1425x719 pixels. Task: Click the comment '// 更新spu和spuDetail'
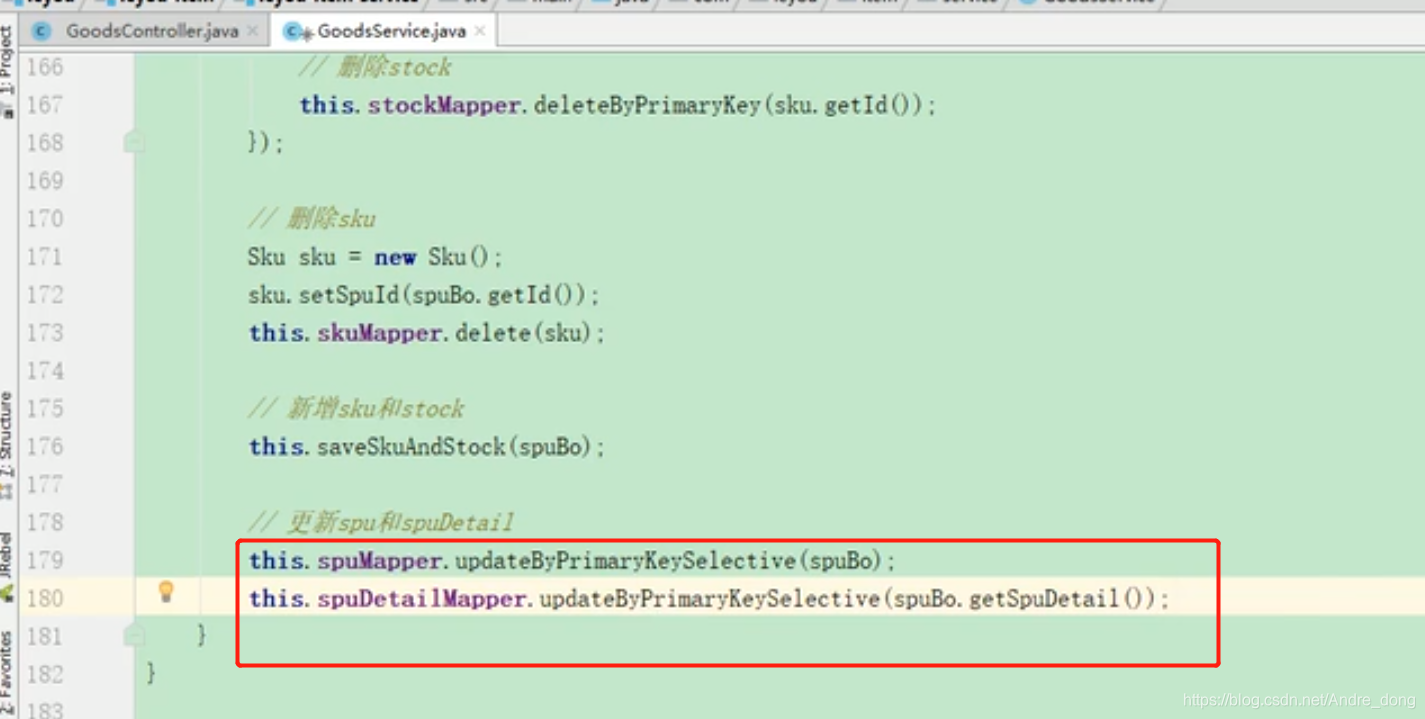point(381,523)
